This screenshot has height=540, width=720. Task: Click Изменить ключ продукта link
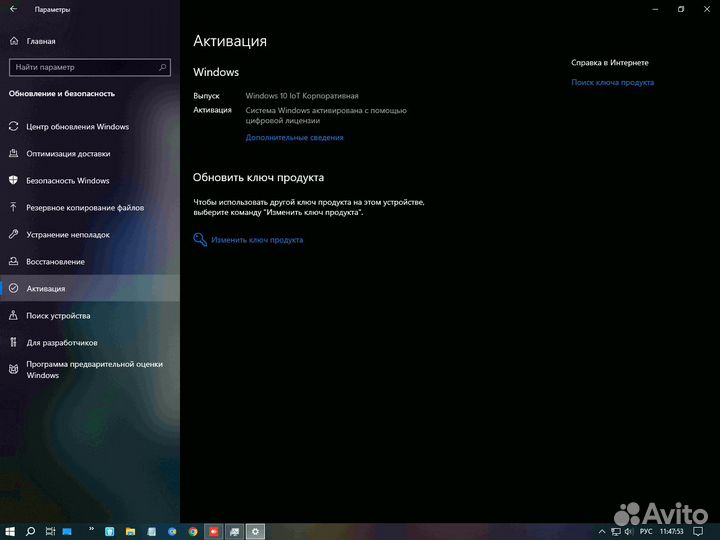[256, 240]
